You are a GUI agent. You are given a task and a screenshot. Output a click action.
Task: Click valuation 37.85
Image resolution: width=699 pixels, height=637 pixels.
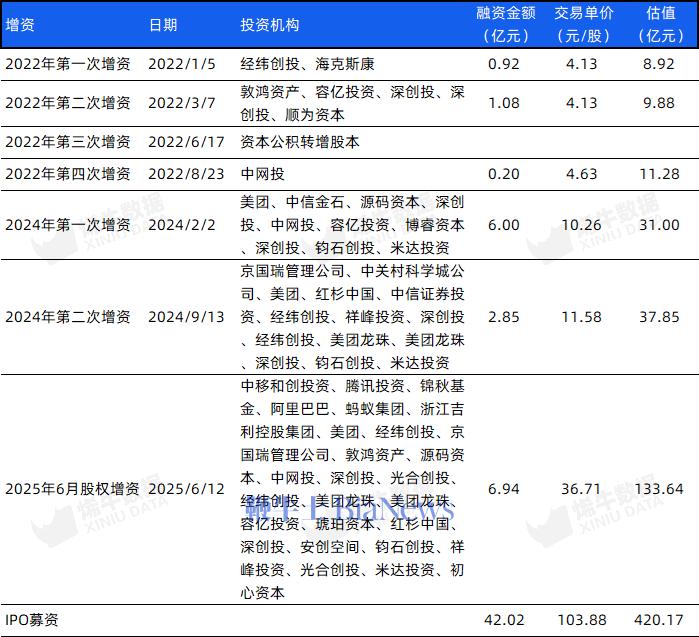tap(659, 317)
